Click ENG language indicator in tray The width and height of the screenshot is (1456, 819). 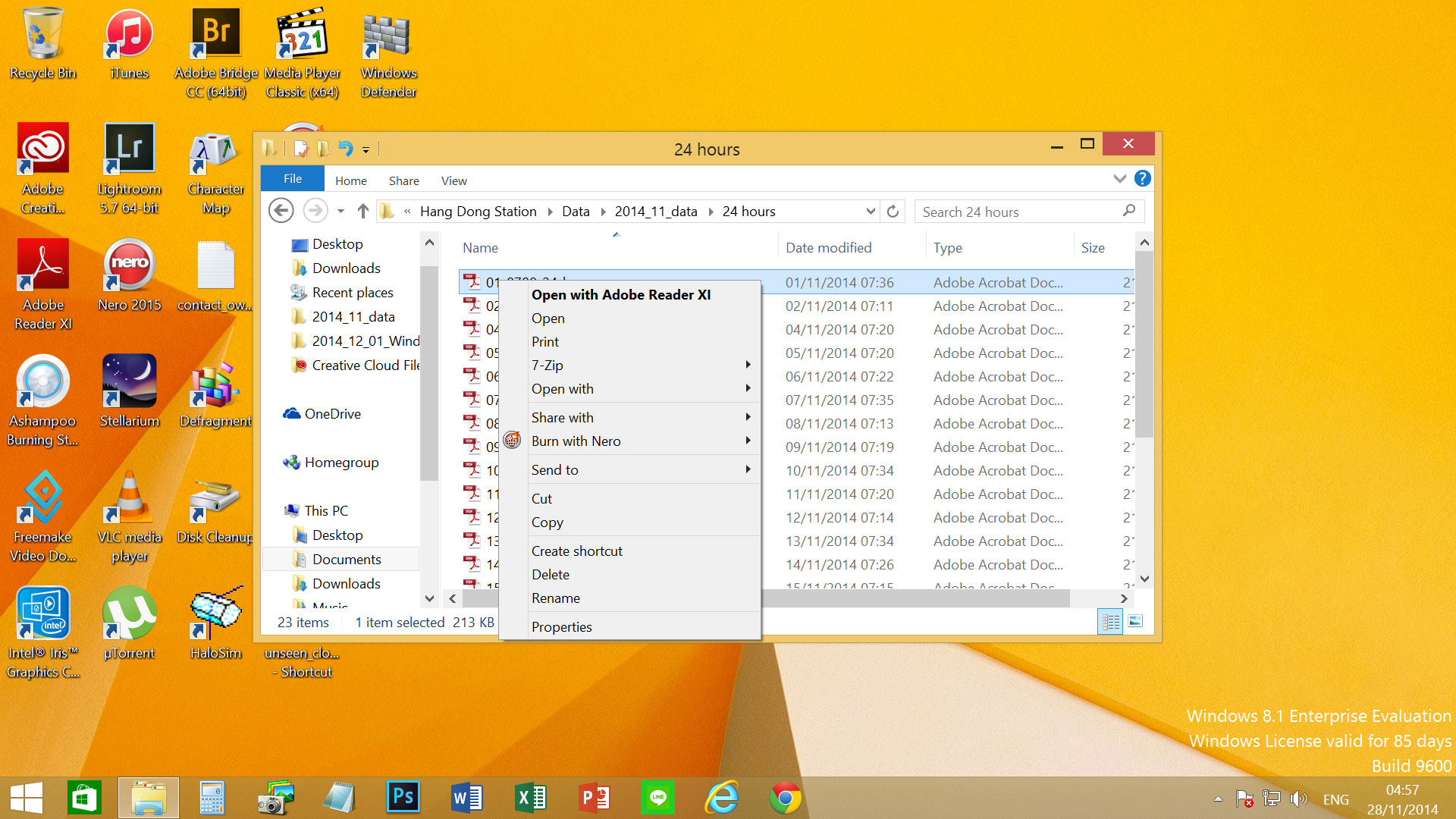click(x=1335, y=799)
